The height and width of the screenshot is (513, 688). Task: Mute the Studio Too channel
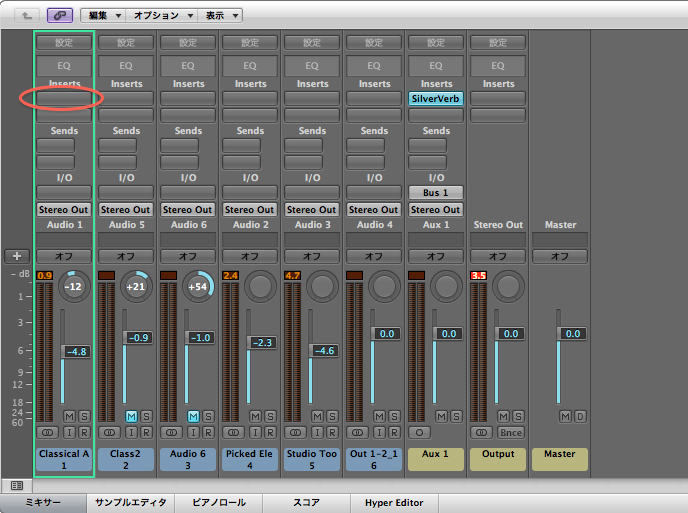pos(317,416)
